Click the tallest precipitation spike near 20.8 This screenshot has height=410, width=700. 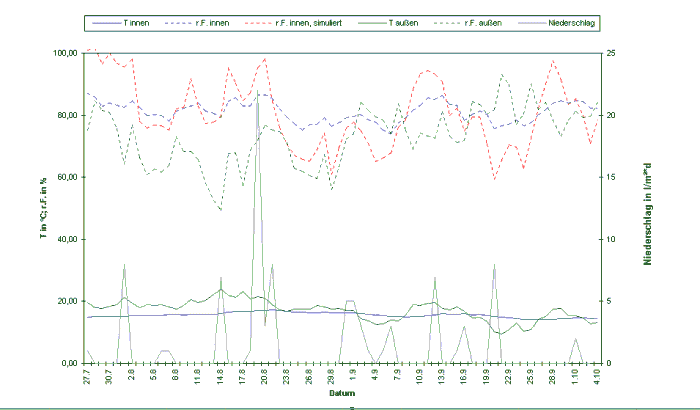pos(257,91)
